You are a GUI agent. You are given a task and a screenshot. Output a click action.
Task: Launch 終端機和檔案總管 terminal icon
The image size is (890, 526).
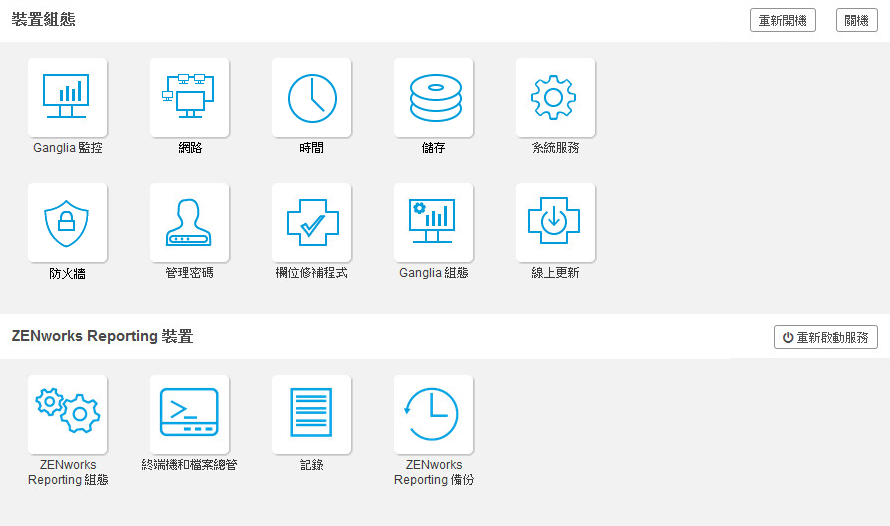pyautogui.click(x=190, y=414)
